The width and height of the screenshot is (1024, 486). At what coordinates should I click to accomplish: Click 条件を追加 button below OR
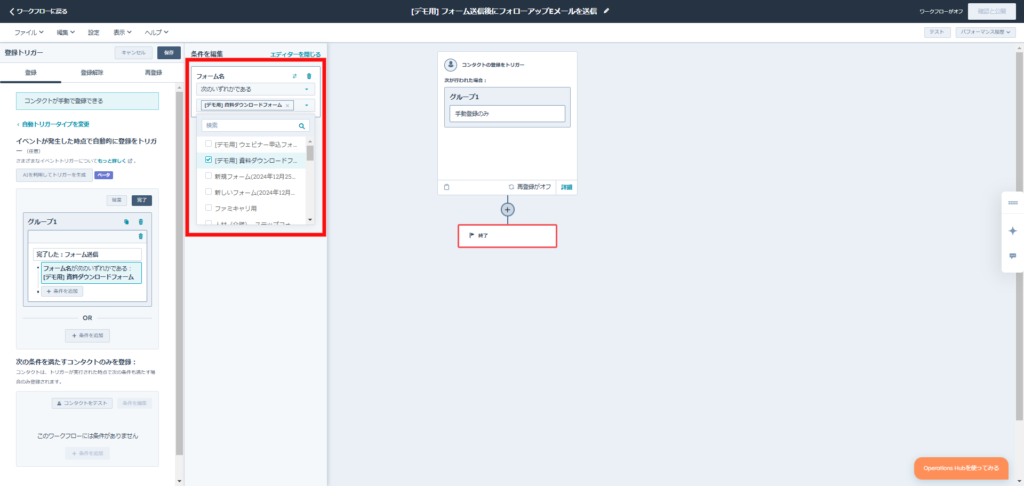pos(88,336)
